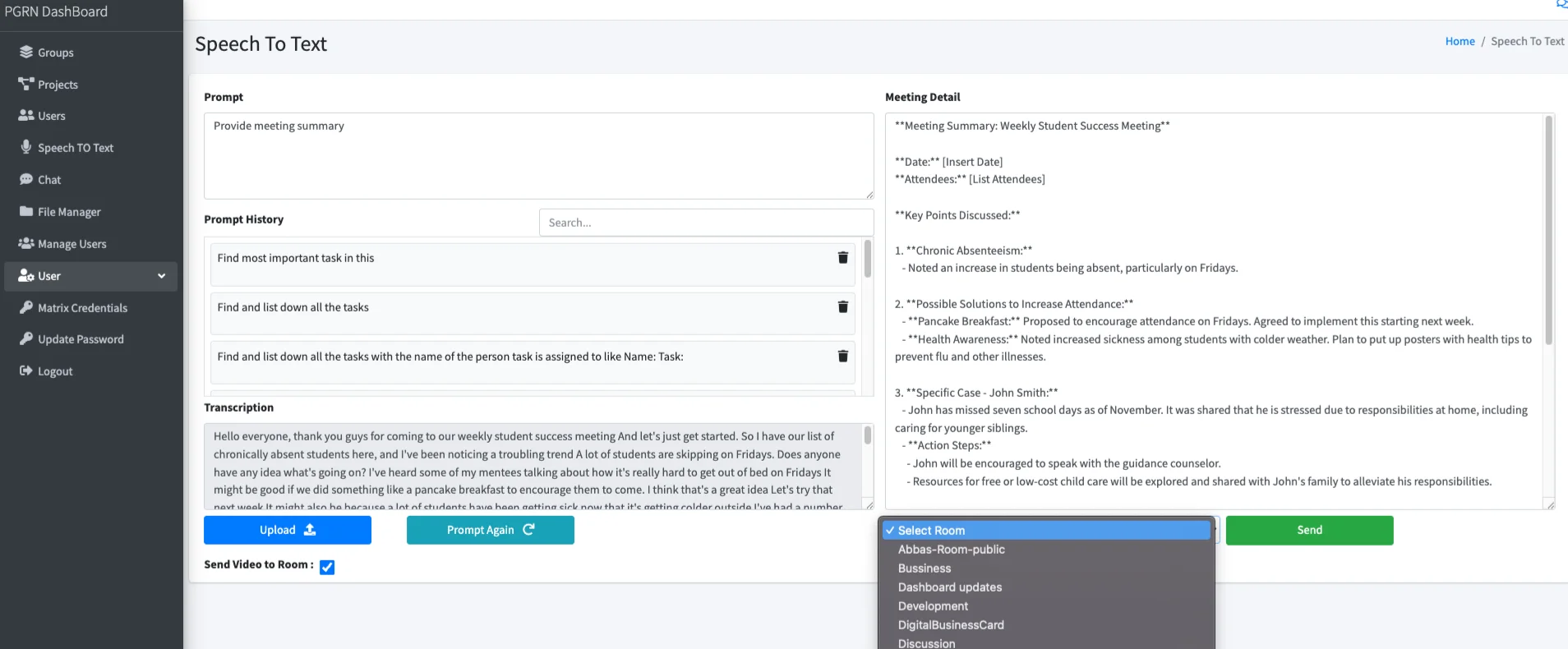Open Manage Users in the sidebar
The image size is (1568, 649).
pos(71,244)
